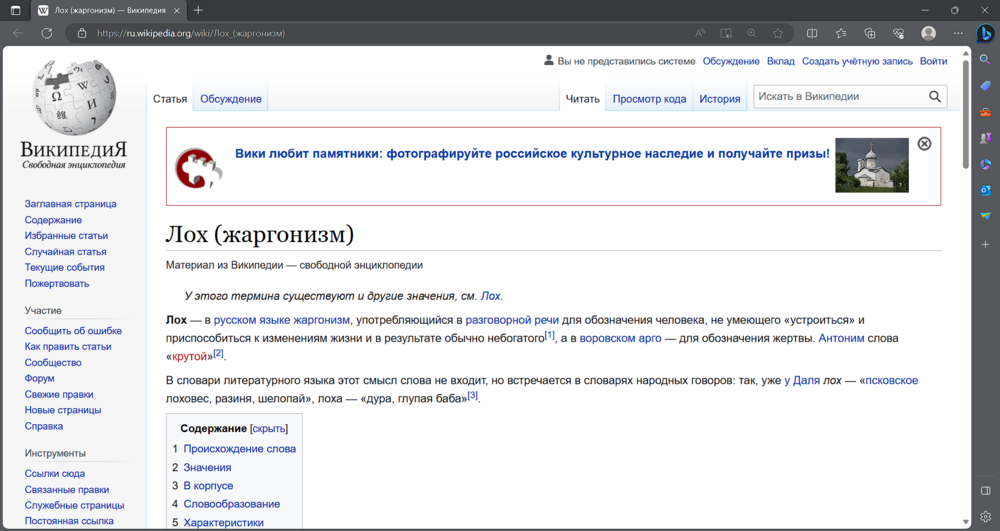Screen dimensions: 1000x531
Task: Open Shopping tag icon in Edge sidebar
Action: (x=985, y=86)
